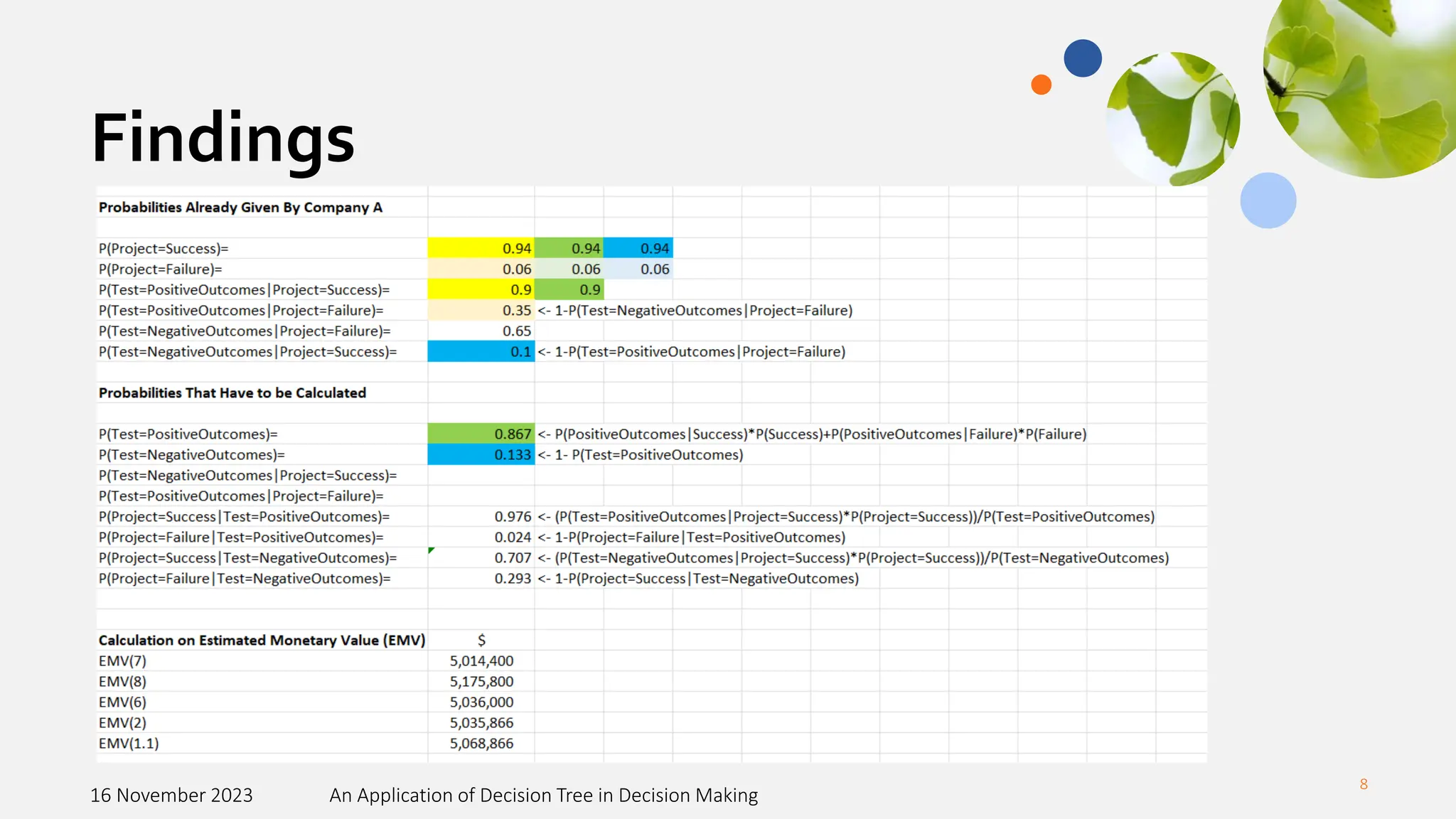The image size is (1456, 819).
Task: Click the Decision Tree footer title text
Action: point(543,795)
